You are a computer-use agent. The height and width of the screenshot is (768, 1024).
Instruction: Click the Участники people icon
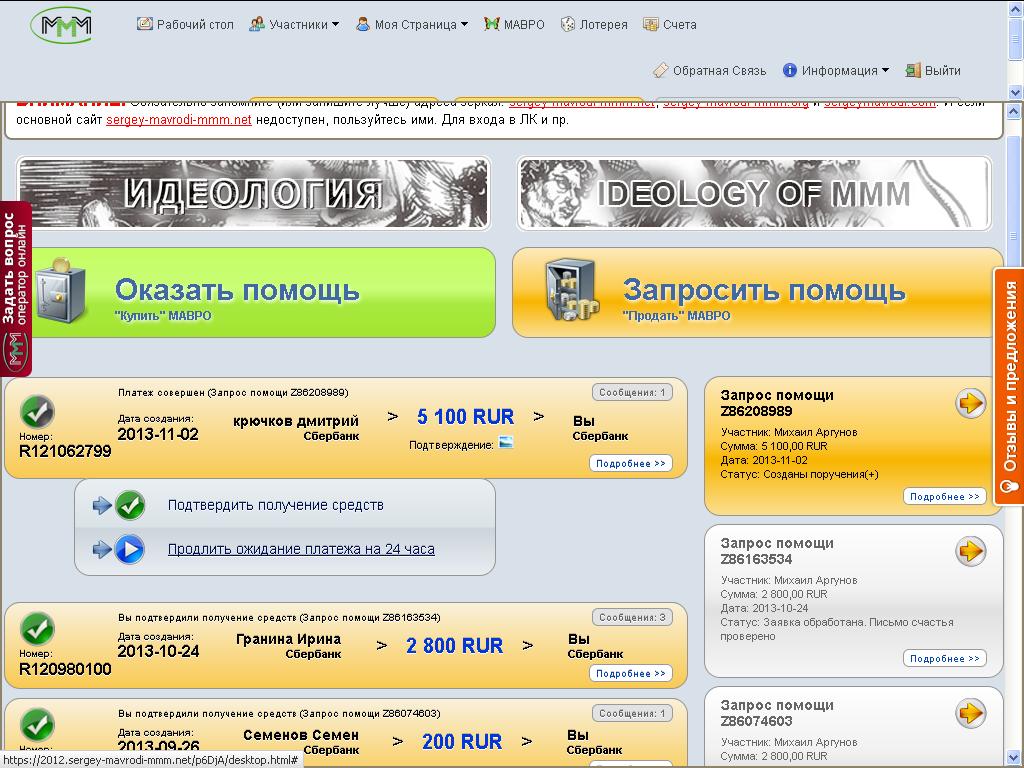click(x=257, y=24)
